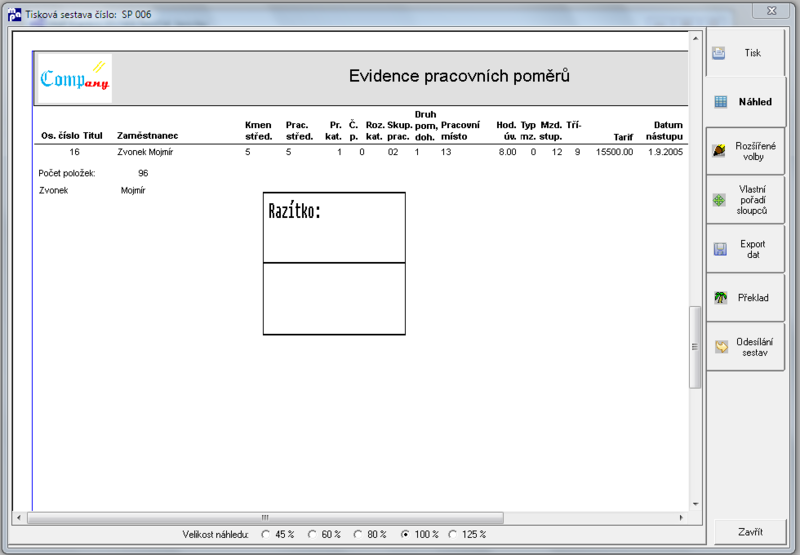The width and height of the screenshot is (800, 555).
Task: Switch to the Náhled preview tab
Action: click(x=745, y=102)
